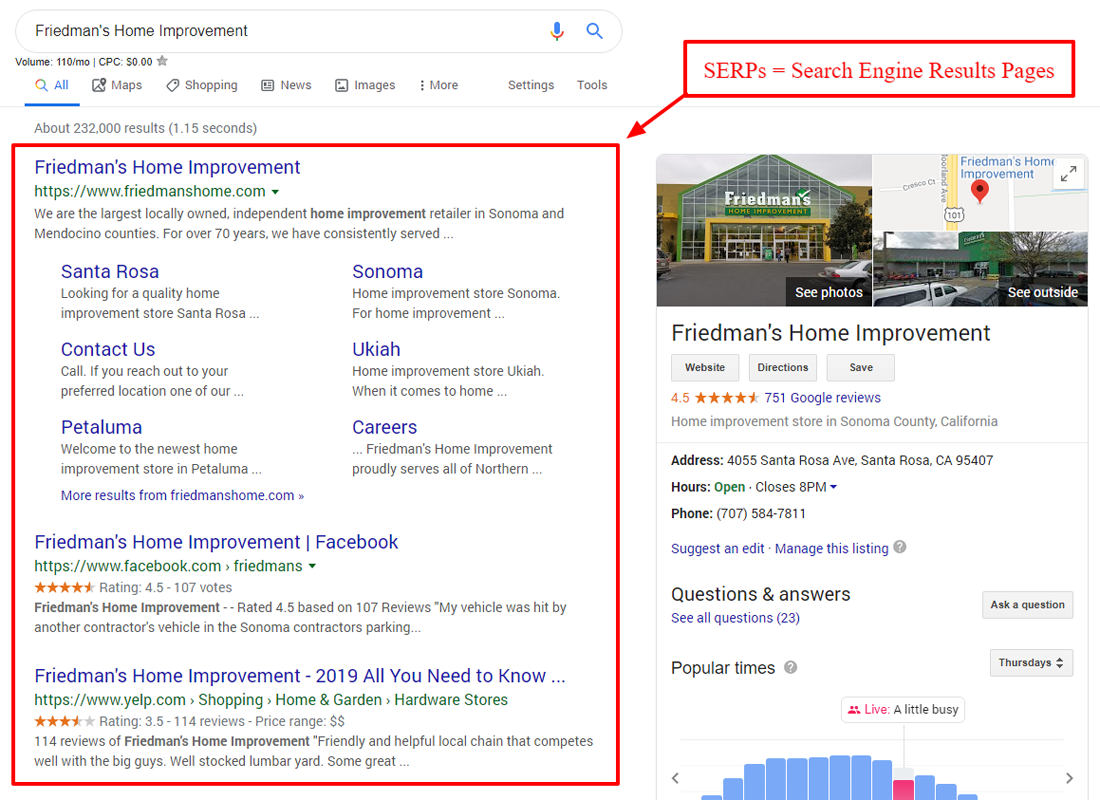Open See photos storefront thumbnail
This screenshot has width=1100, height=800.
click(x=764, y=230)
